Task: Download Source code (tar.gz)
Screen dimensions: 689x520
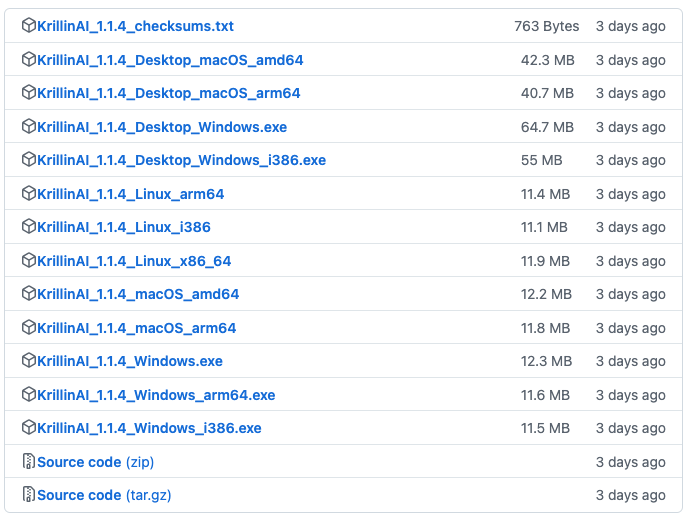Action: tap(104, 495)
